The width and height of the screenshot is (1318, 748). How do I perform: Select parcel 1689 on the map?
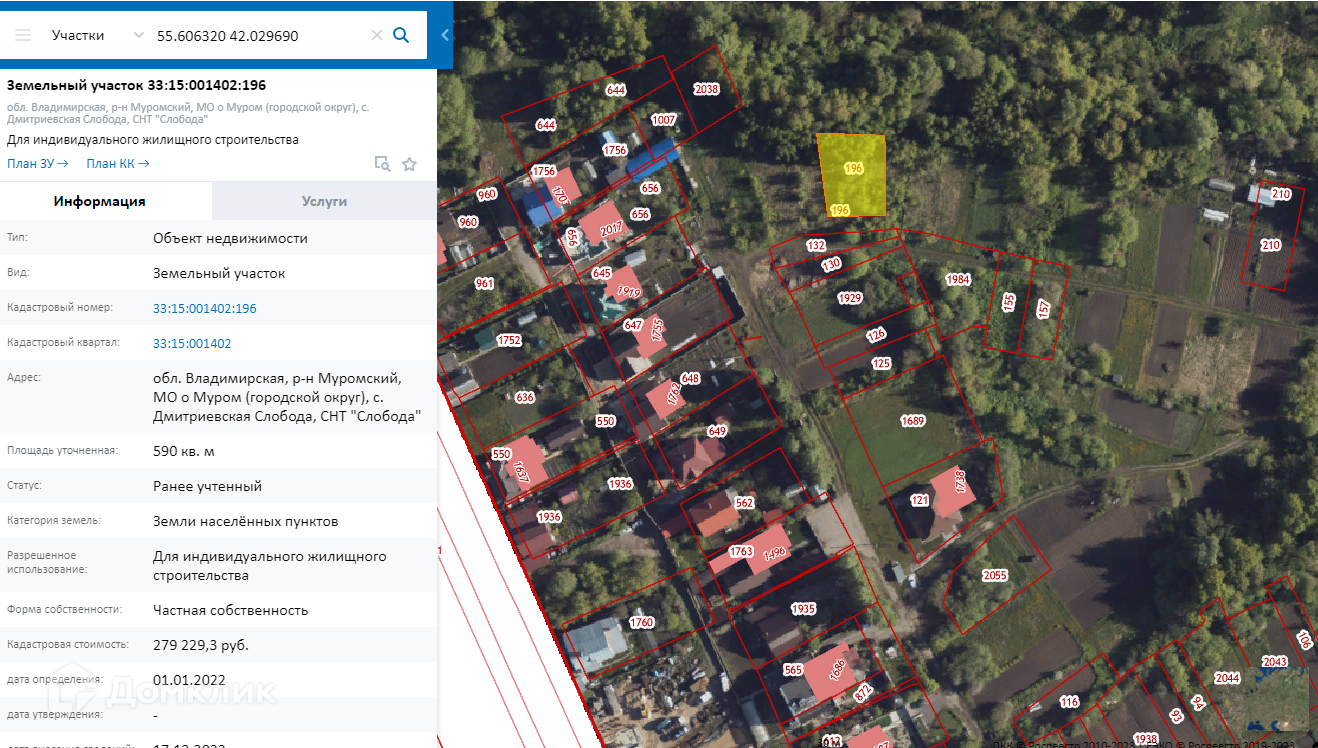[x=912, y=421]
